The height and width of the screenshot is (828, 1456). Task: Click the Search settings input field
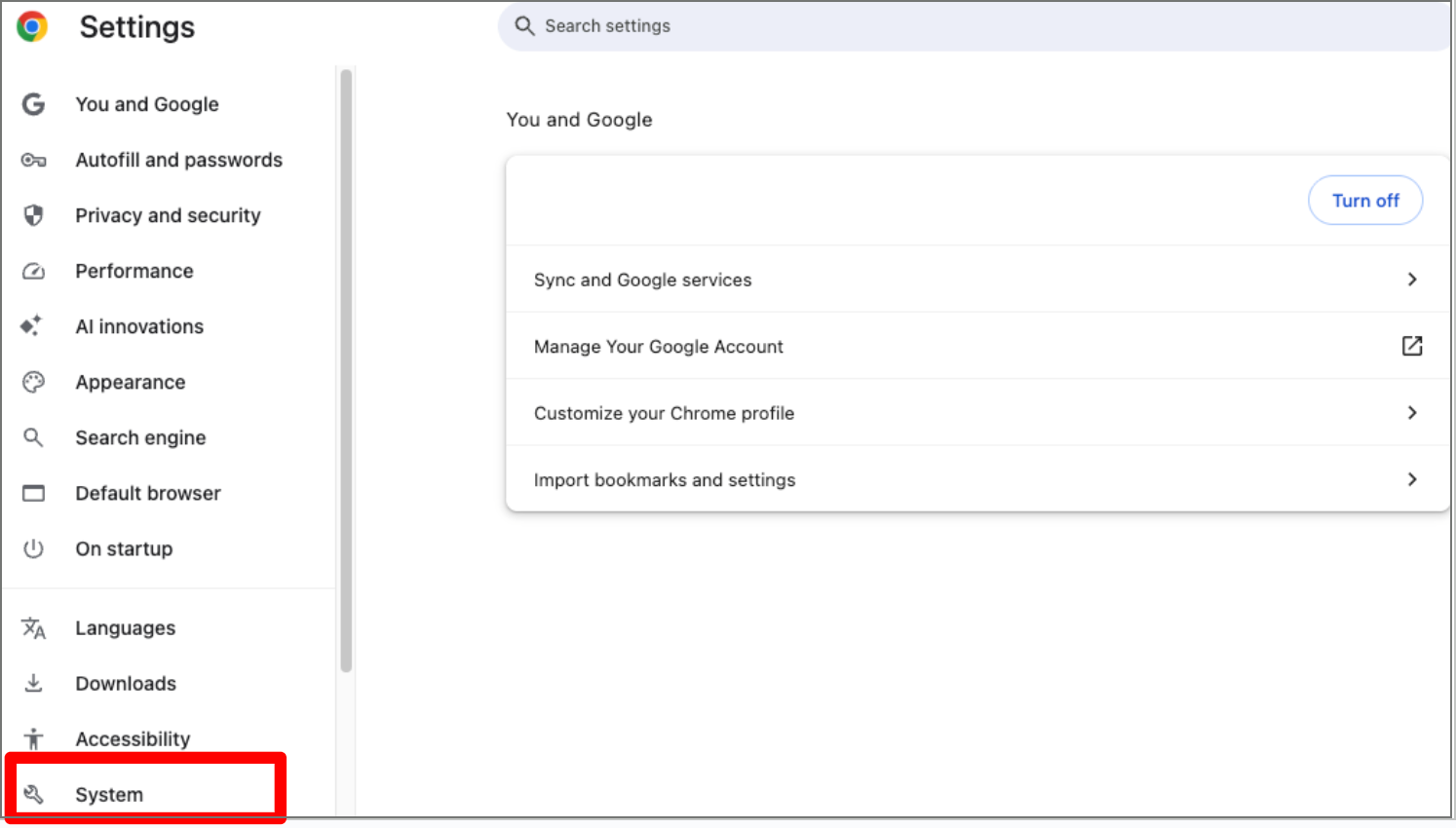[975, 26]
